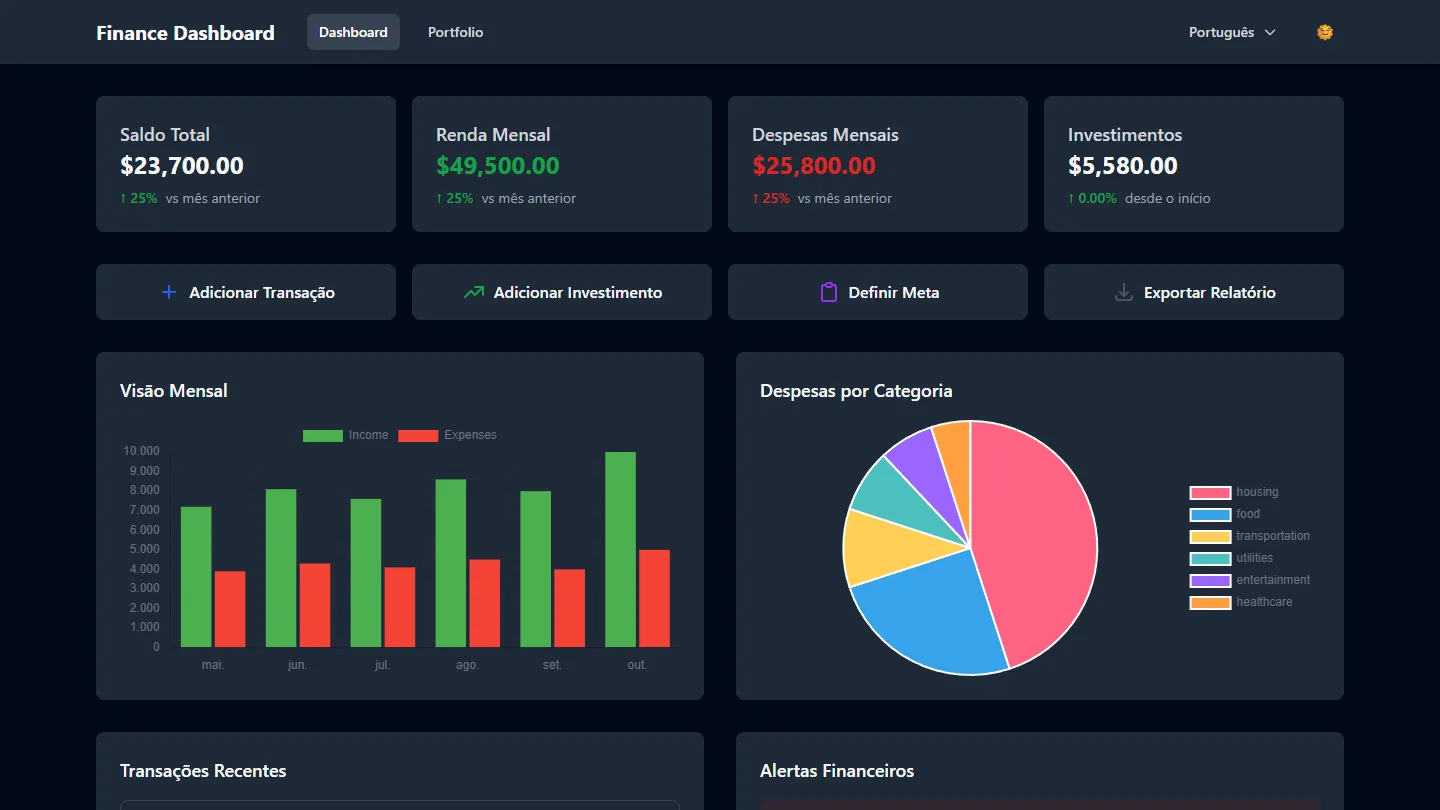Click the Despesas por Categoria heading
Screen dimensions: 1440x810
click(856, 391)
